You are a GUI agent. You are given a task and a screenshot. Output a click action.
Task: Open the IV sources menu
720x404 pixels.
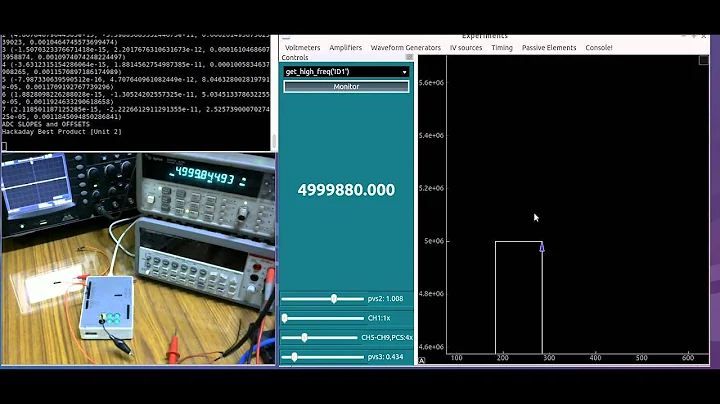pos(466,48)
